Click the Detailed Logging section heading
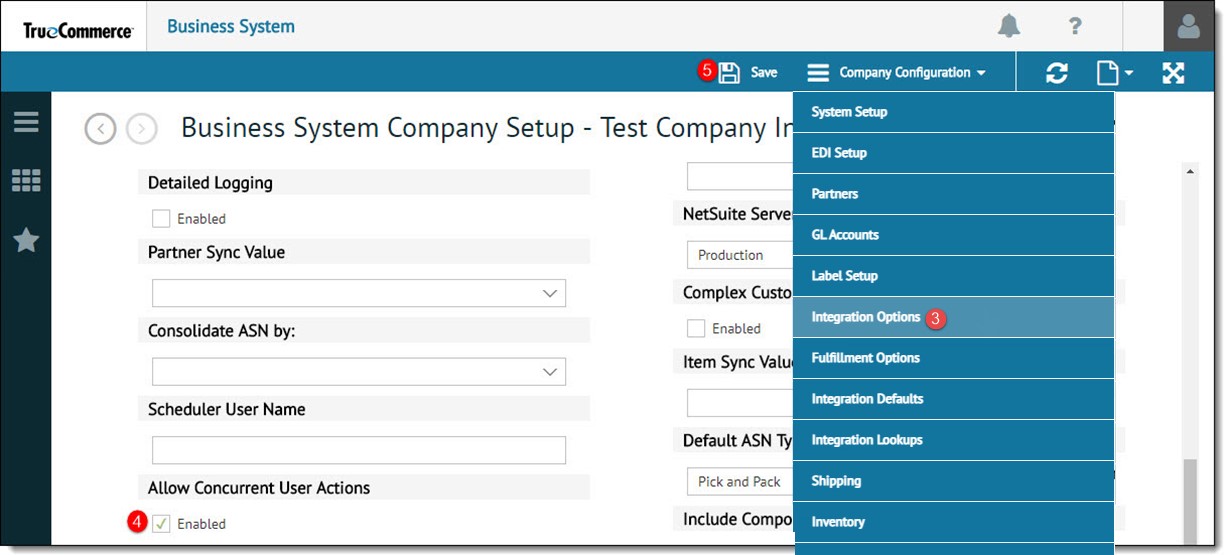Viewport: 1224px width, 555px height. 210,183
